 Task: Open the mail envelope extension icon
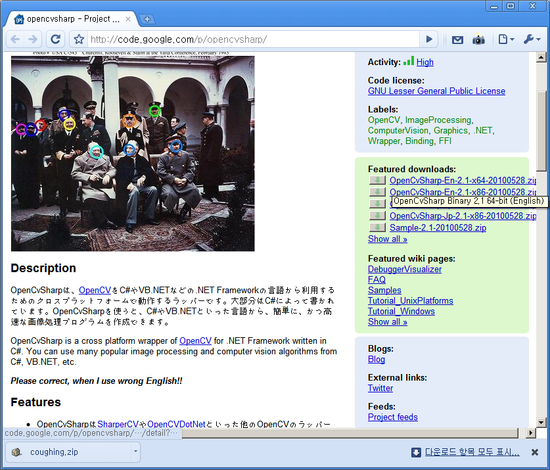457,40
